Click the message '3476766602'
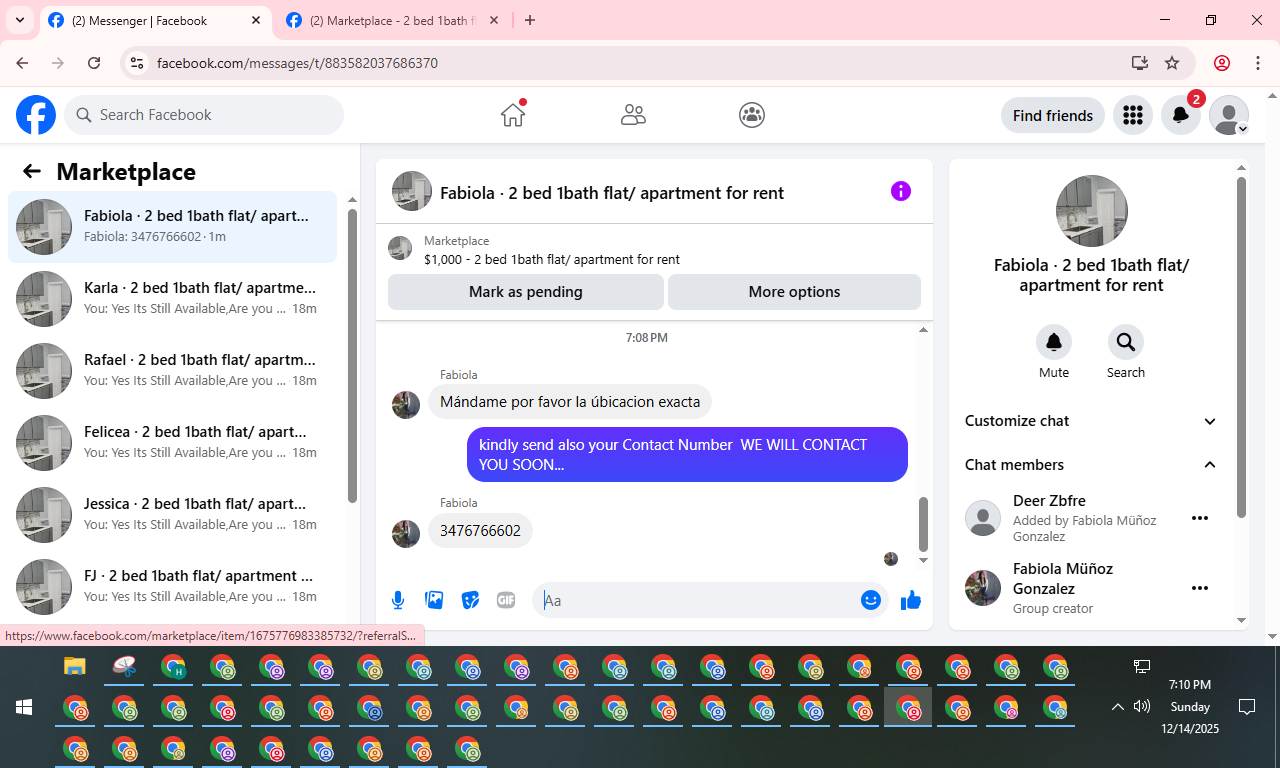1280x768 pixels. (x=480, y=531)
